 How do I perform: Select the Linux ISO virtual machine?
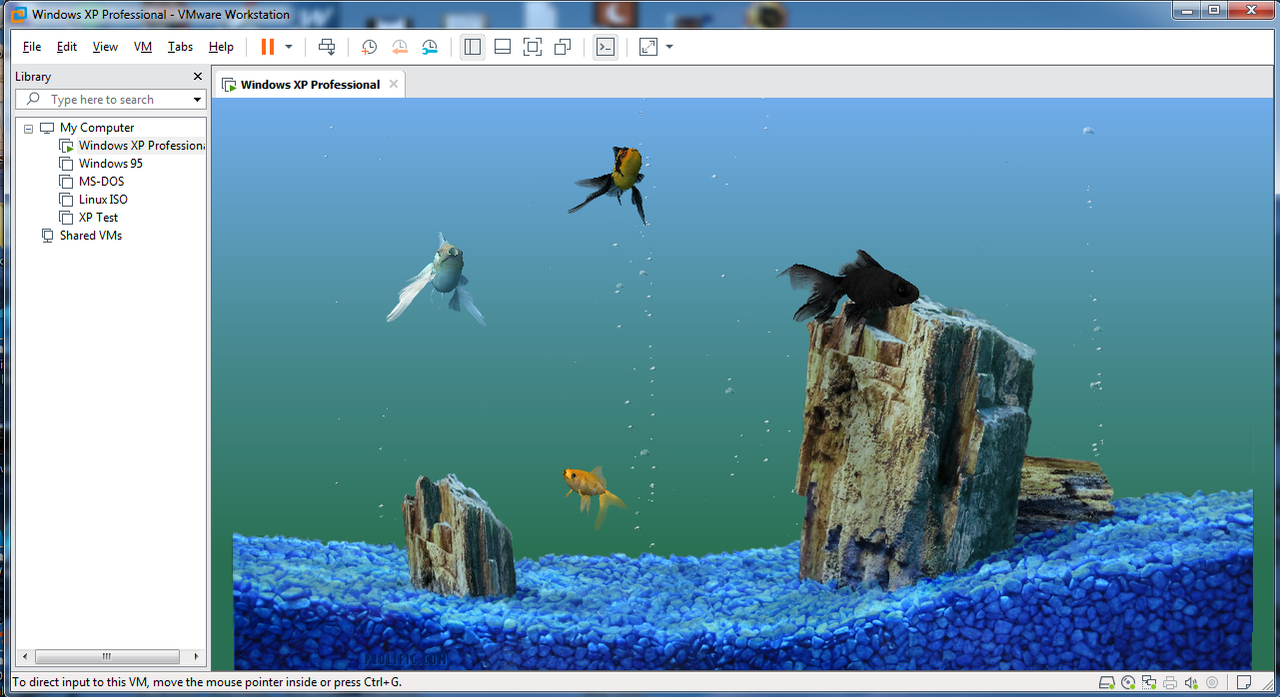[103, 200]
